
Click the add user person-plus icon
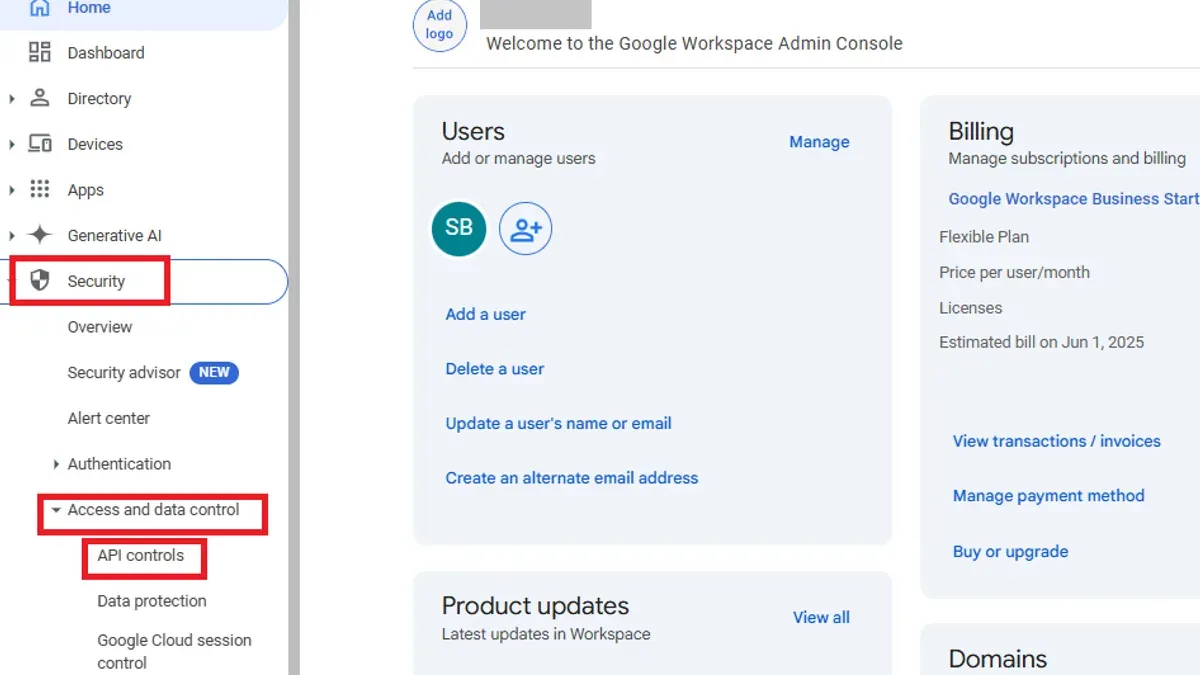(525, 229)
